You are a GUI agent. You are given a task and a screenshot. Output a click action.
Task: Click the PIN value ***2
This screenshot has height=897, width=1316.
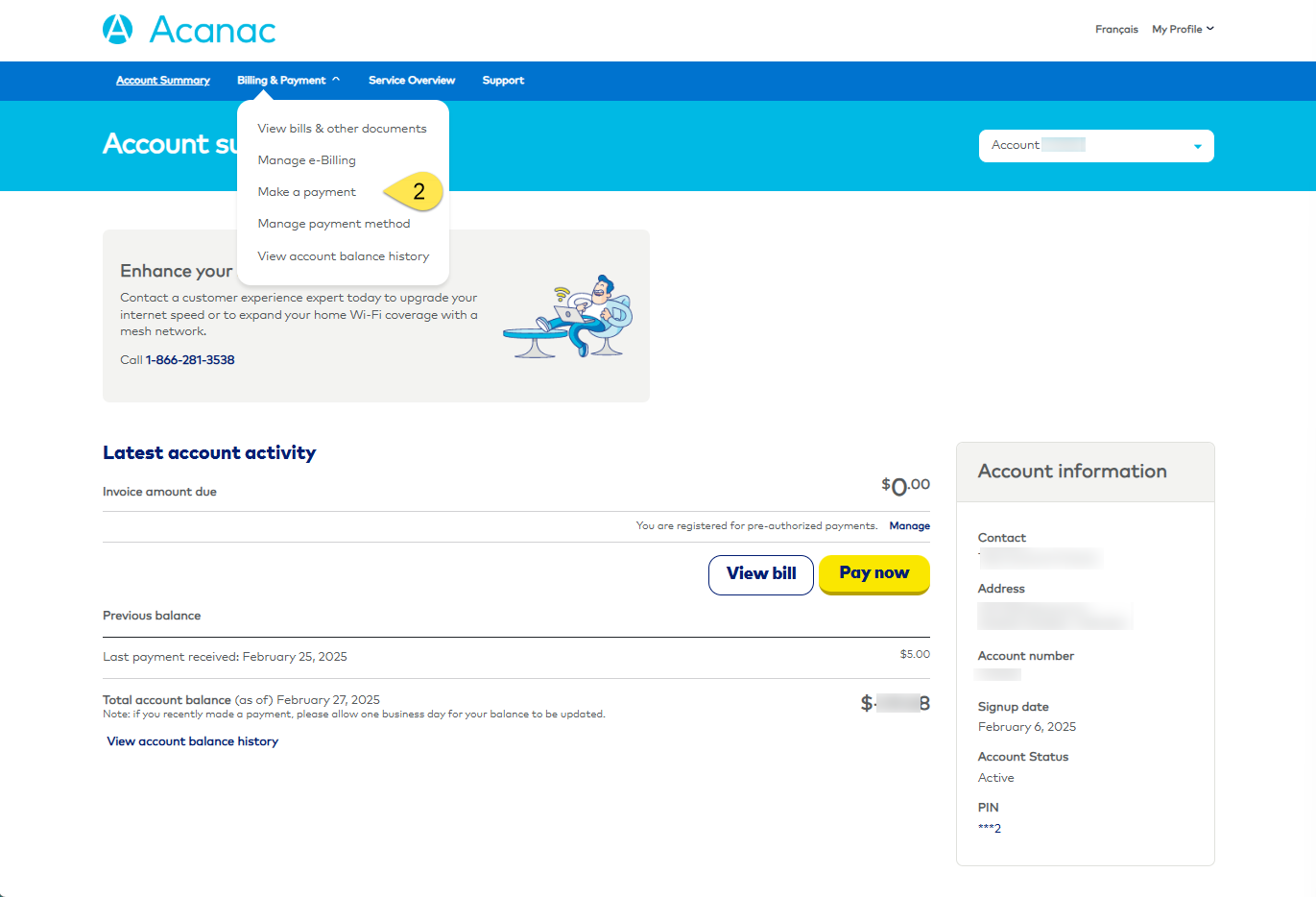pos(990,829)
